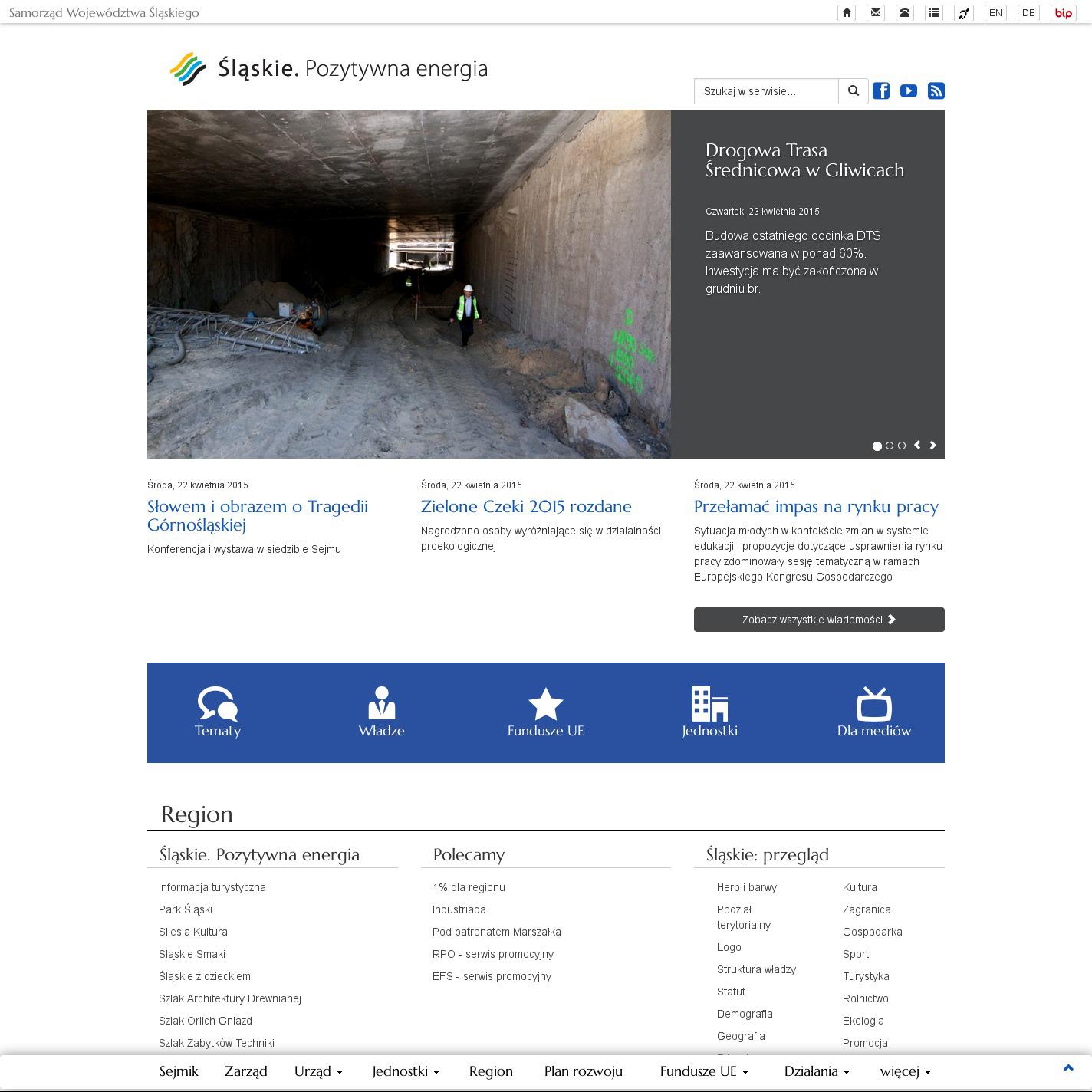The image size is (1092, 1092).
Task: Select the second slide indicator dot
Action: point(890,446)
